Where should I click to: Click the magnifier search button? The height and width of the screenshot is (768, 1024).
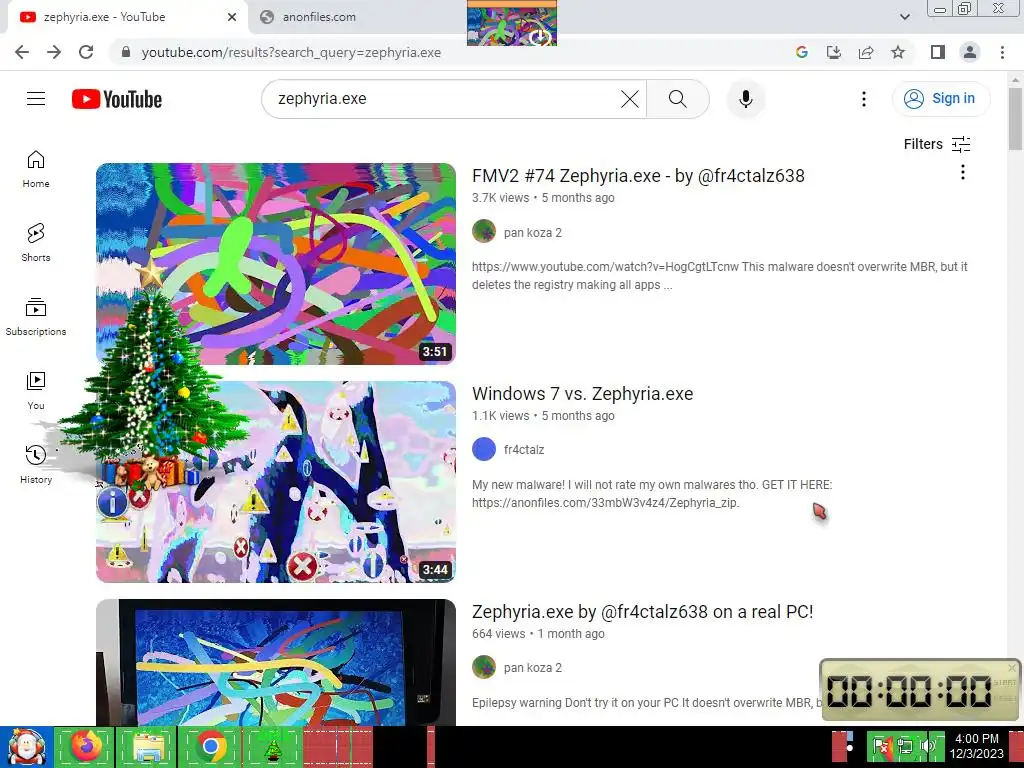click(678, 99)
